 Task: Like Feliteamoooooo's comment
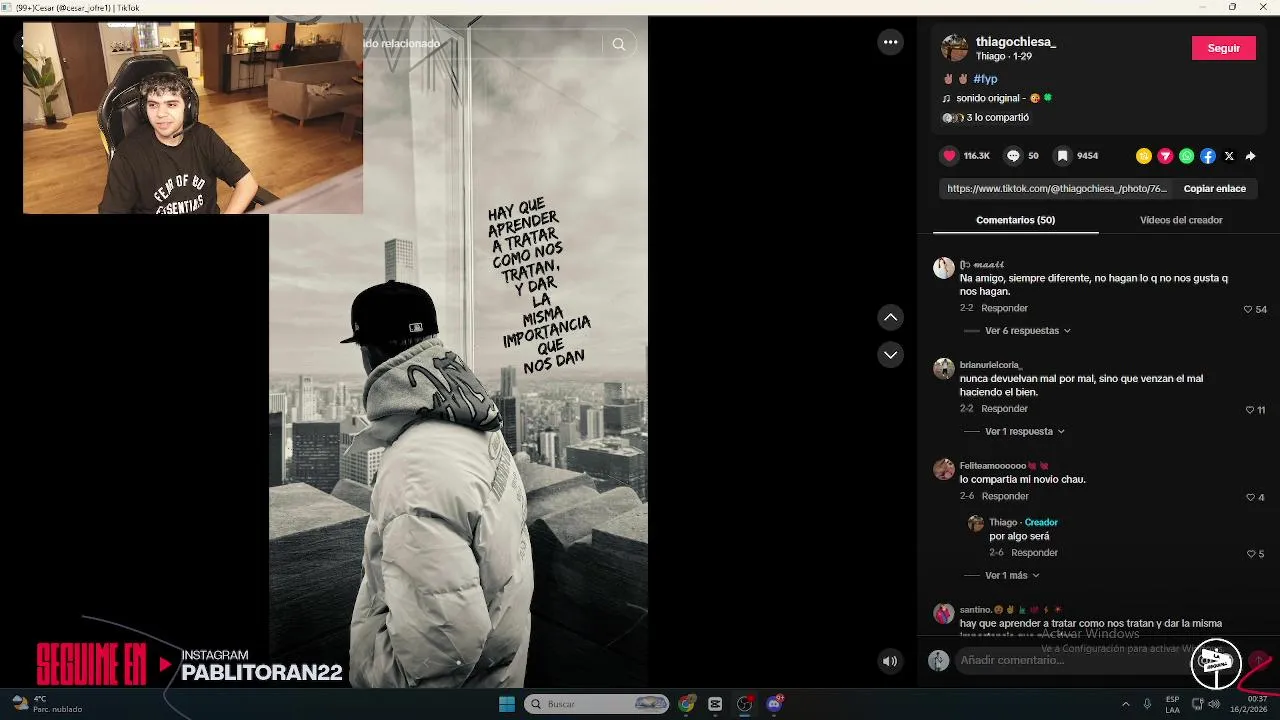click(x=1250, y=497)
